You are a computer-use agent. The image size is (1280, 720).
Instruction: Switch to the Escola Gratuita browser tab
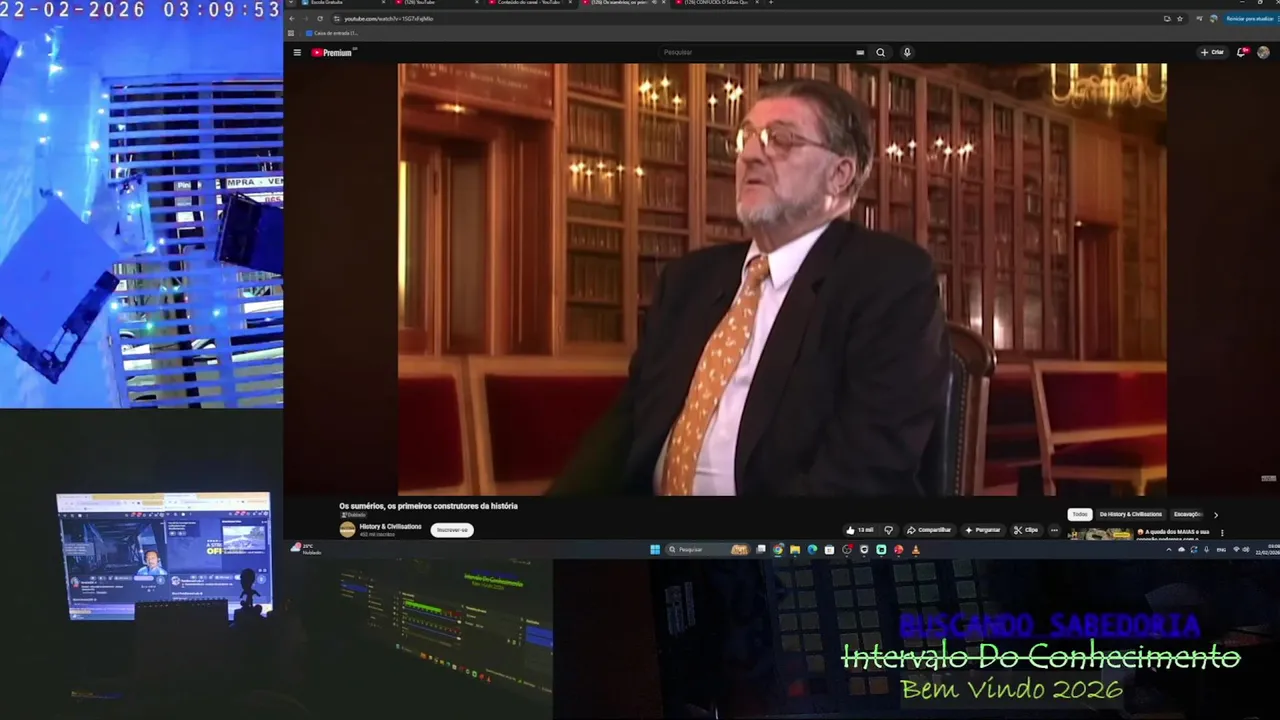[340, 3]
